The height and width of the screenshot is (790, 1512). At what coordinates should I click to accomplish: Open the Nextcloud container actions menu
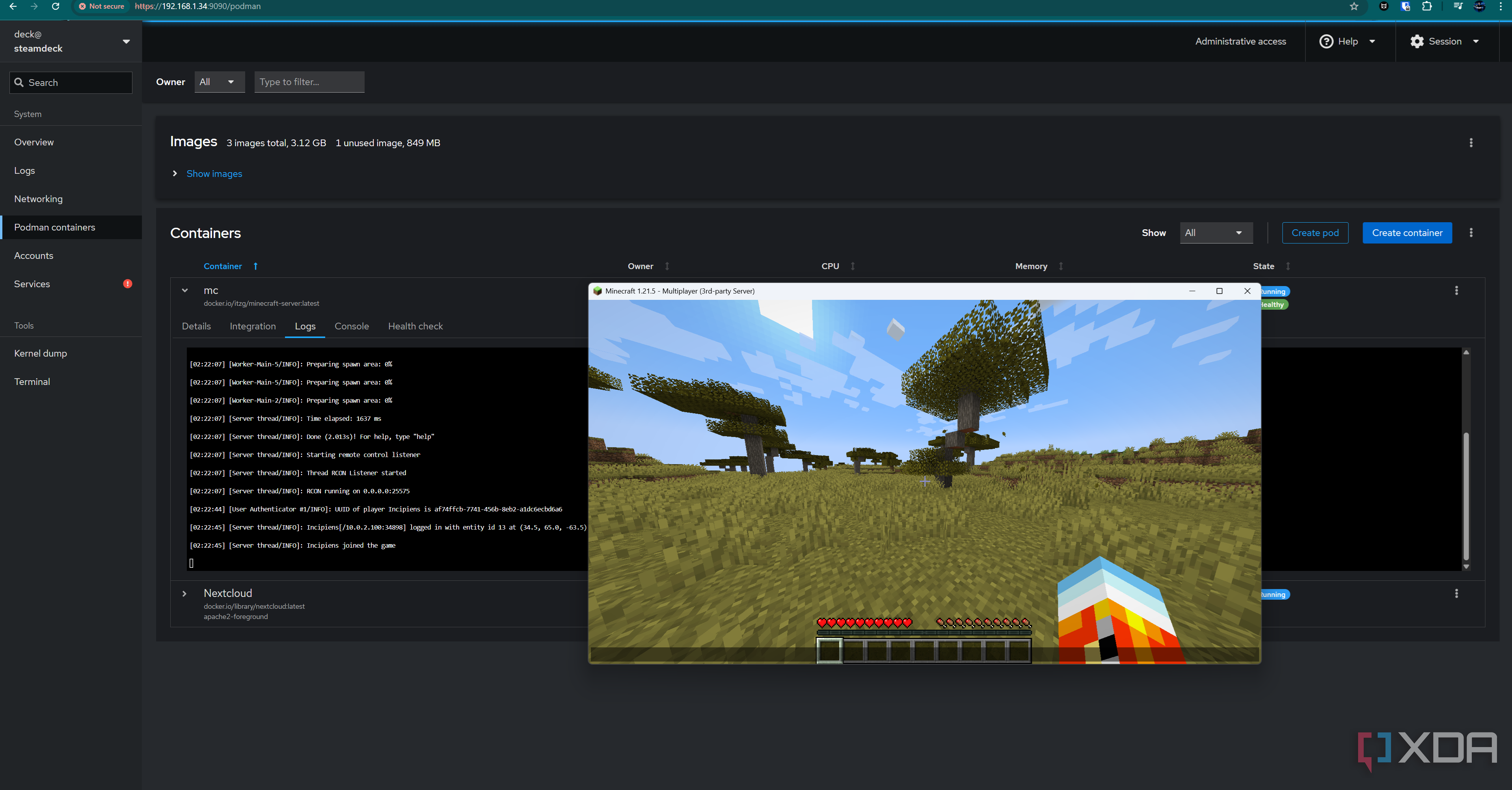(1456, 593)
